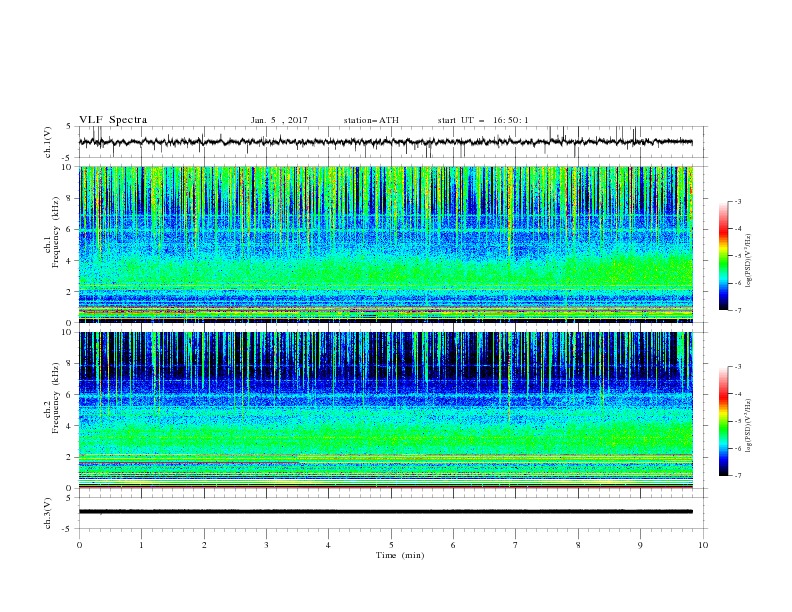Click the lower PSD color scale bar

click(724, 421)
